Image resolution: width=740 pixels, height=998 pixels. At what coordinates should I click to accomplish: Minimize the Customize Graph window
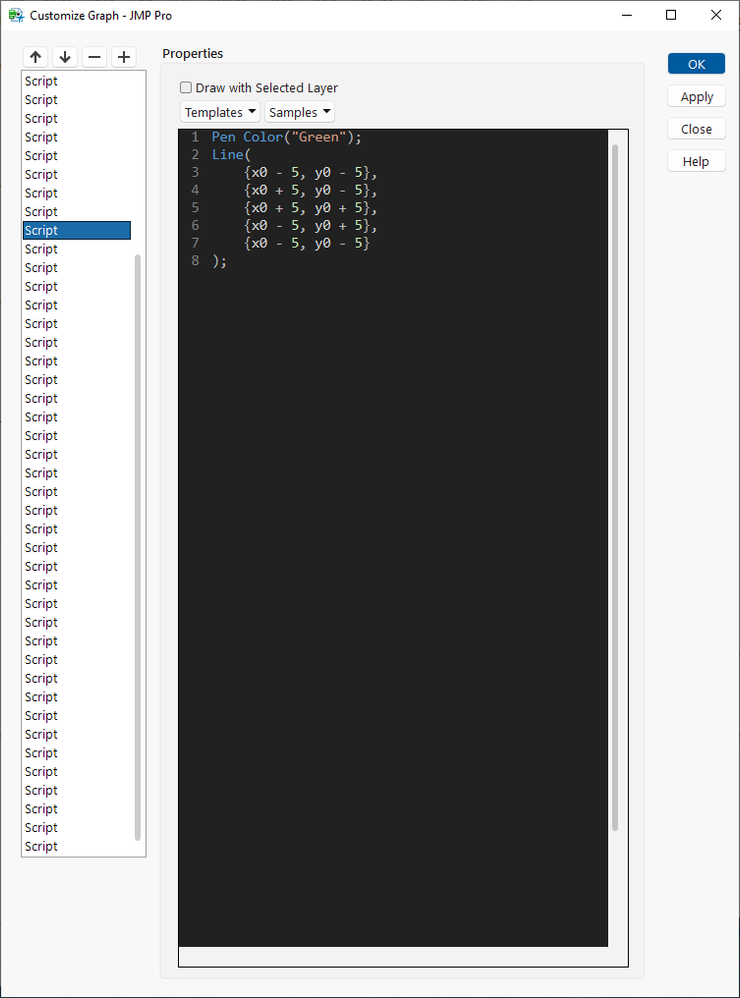click(627, 15)
